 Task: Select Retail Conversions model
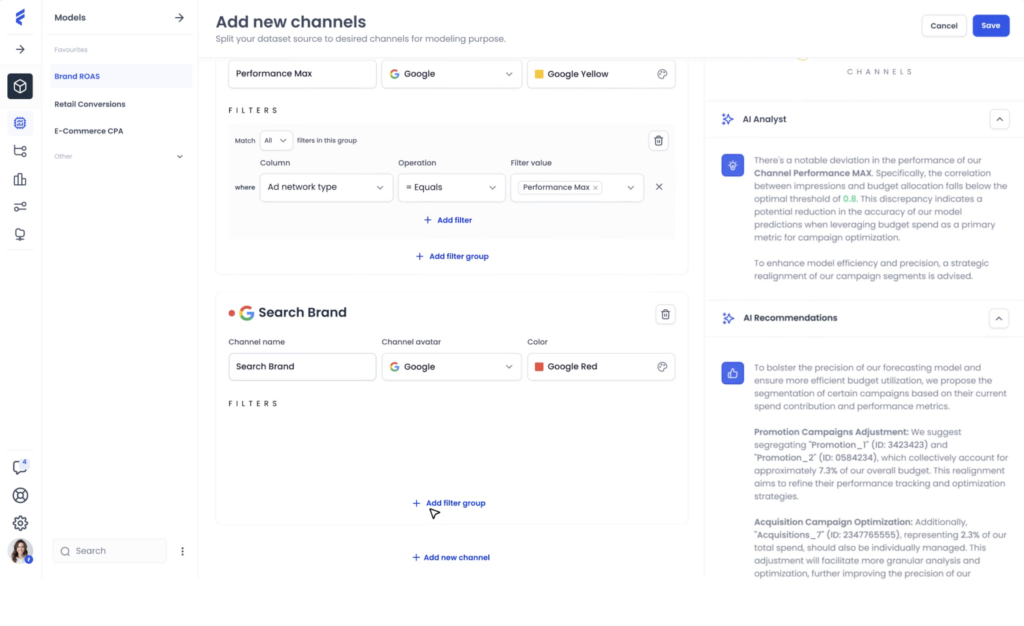90,103
